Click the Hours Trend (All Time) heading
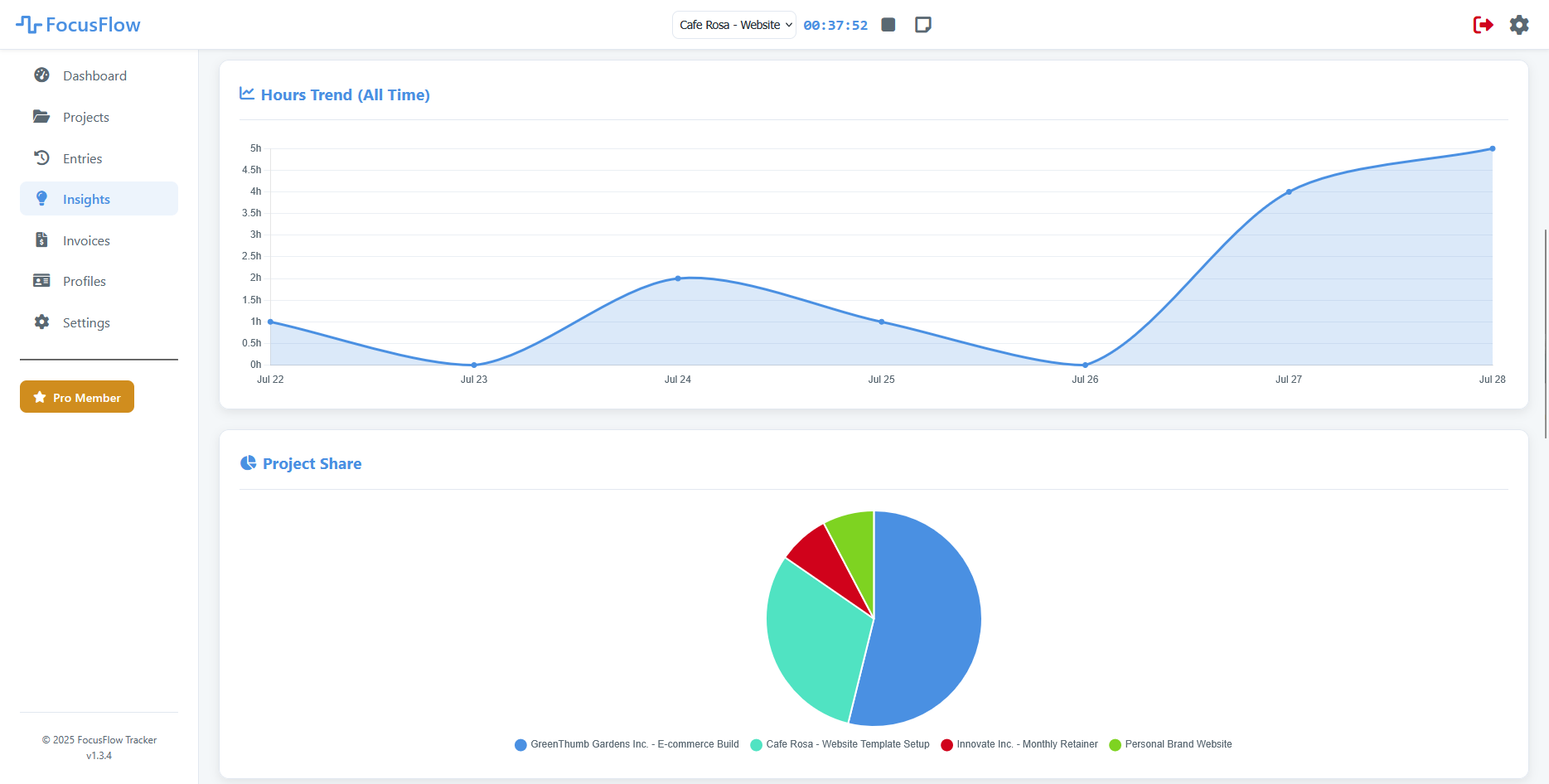This screenshot has height=784, width=1549. pyautogui.click(x=346, y=94)
